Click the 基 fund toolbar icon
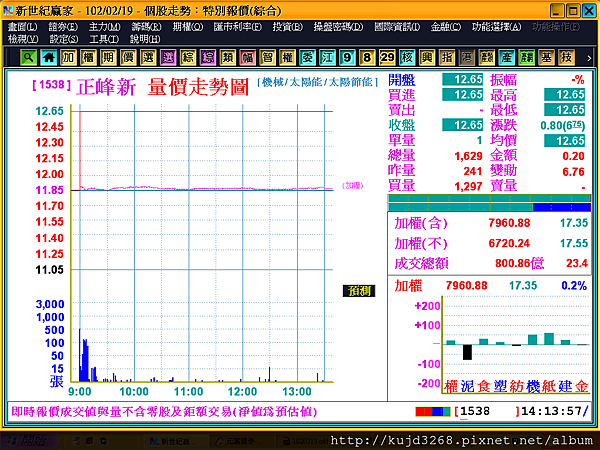Screen dimensions: 600x450 (x=546, y=58)
